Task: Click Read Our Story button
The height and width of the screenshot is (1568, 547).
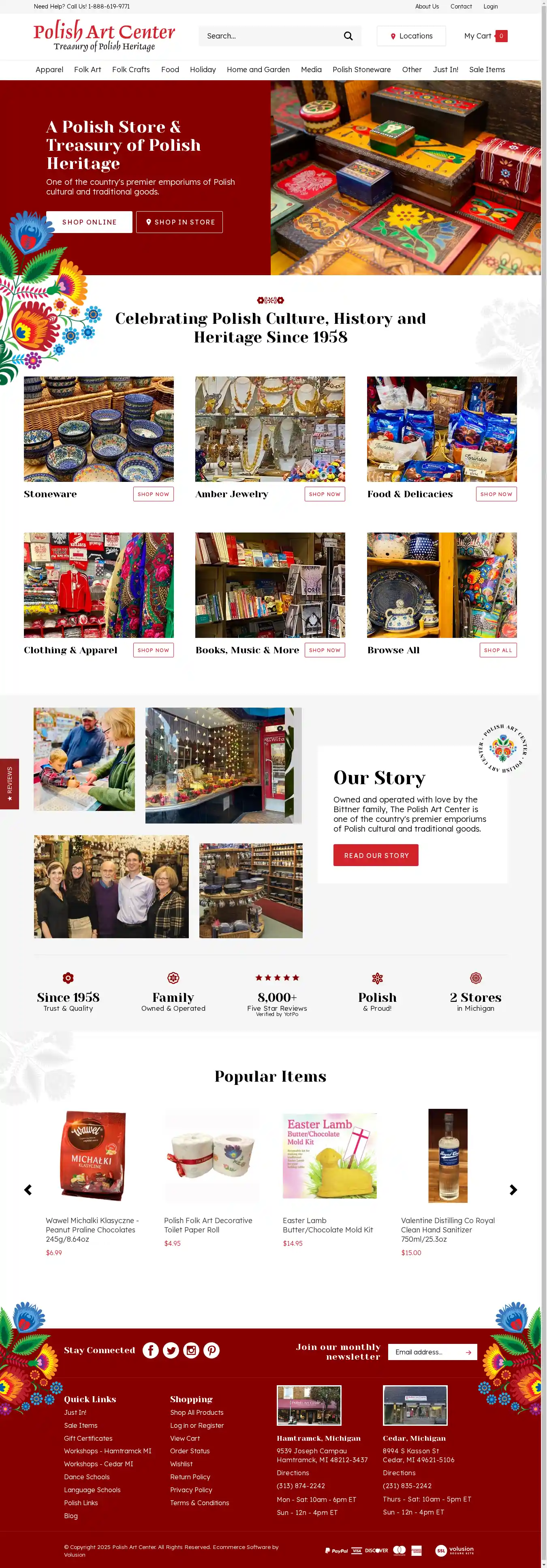Action: (376, 855)
